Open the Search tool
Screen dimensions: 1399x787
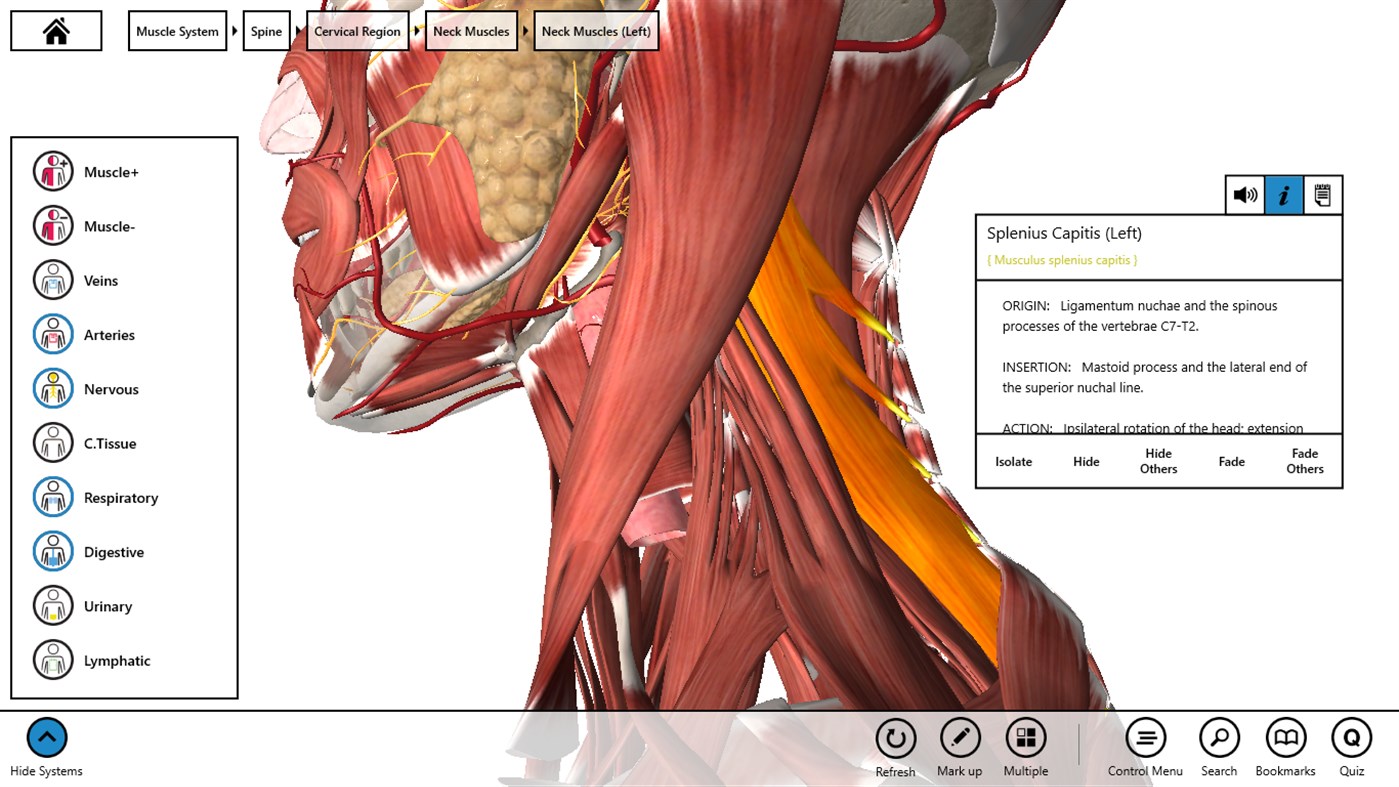coord(1218,737)
